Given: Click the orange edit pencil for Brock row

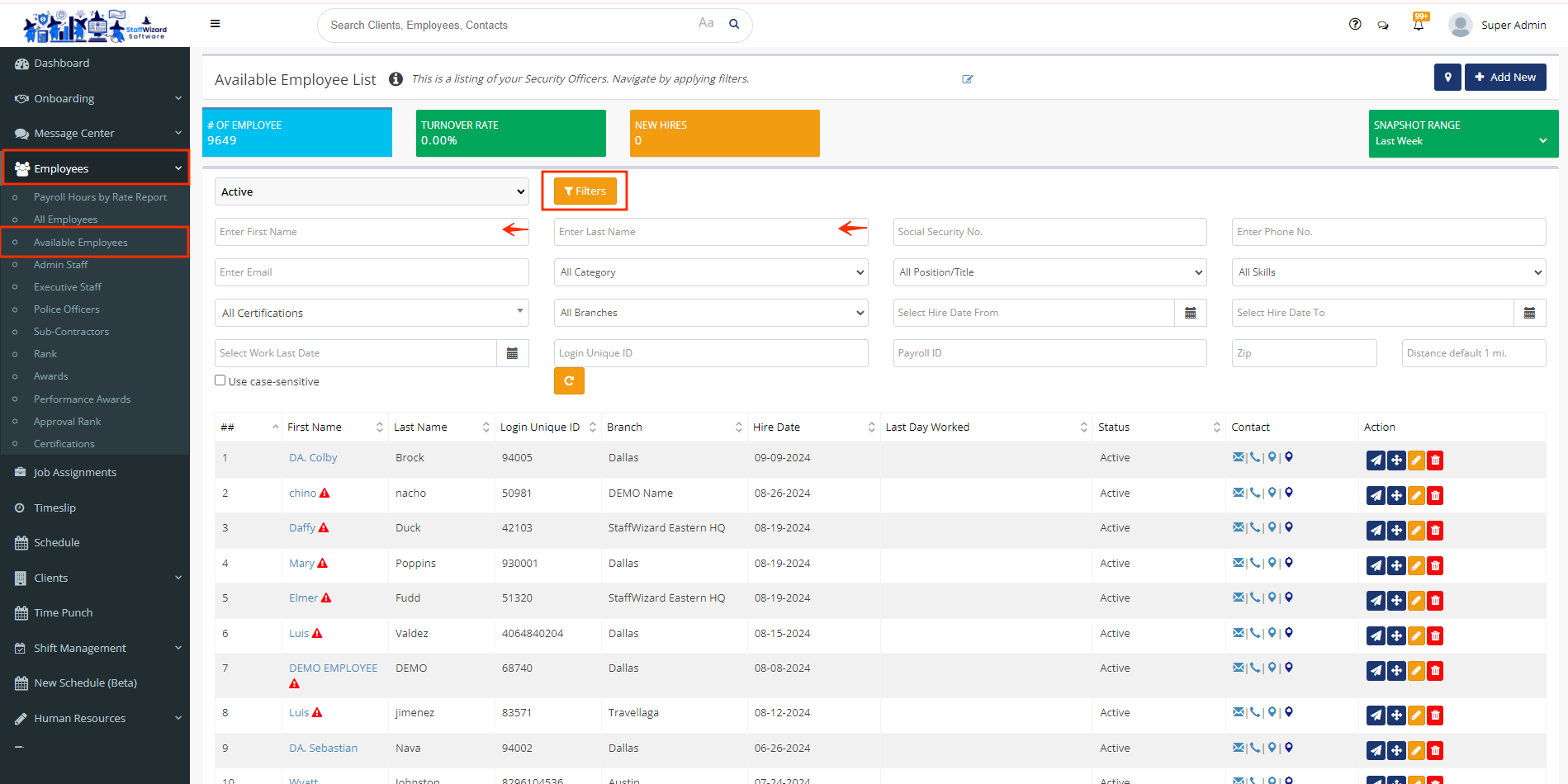Looking at the screenshot, I should coord(1416,460).
